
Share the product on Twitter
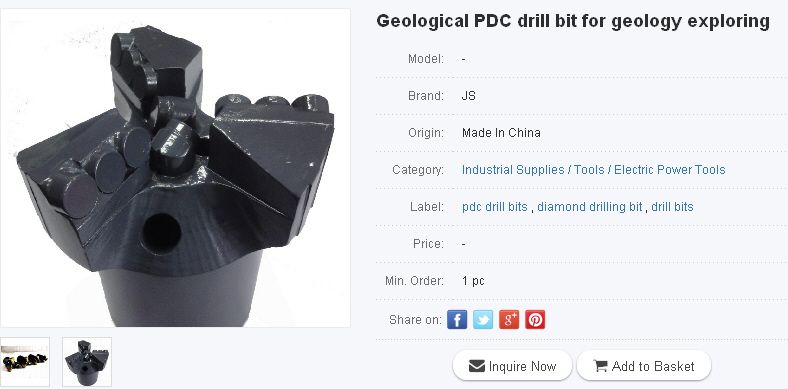pos(483,320)
